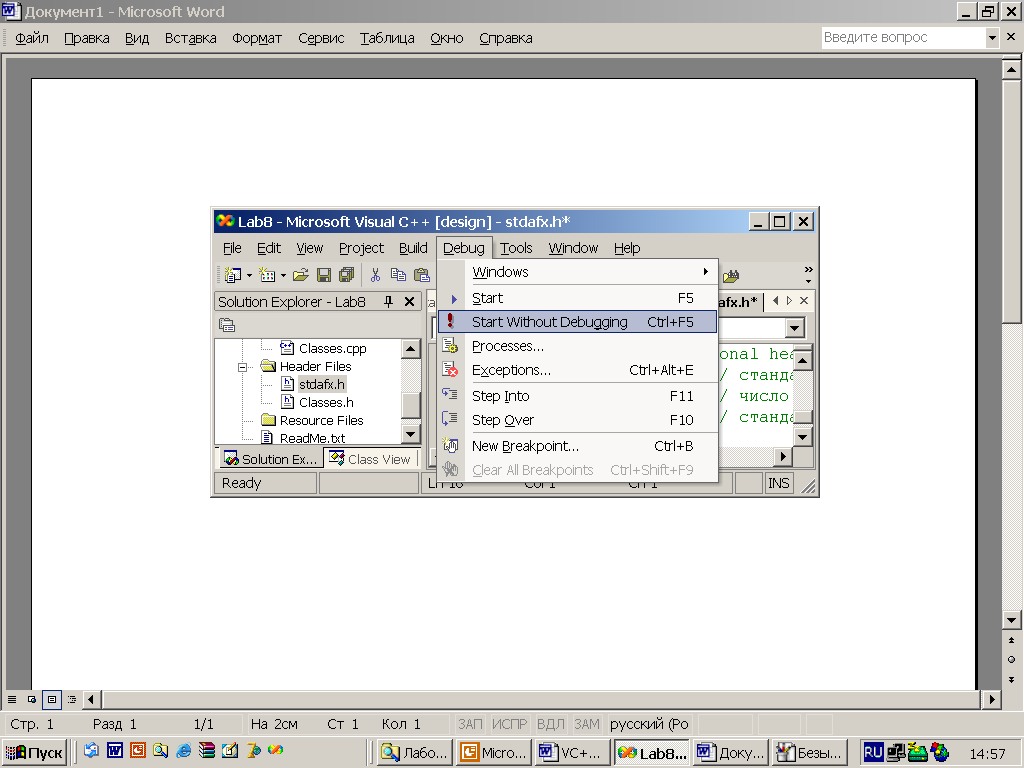Click the editor tab scroll right arrow
This screenshot has width=1024, height=768.
[790, 300]
